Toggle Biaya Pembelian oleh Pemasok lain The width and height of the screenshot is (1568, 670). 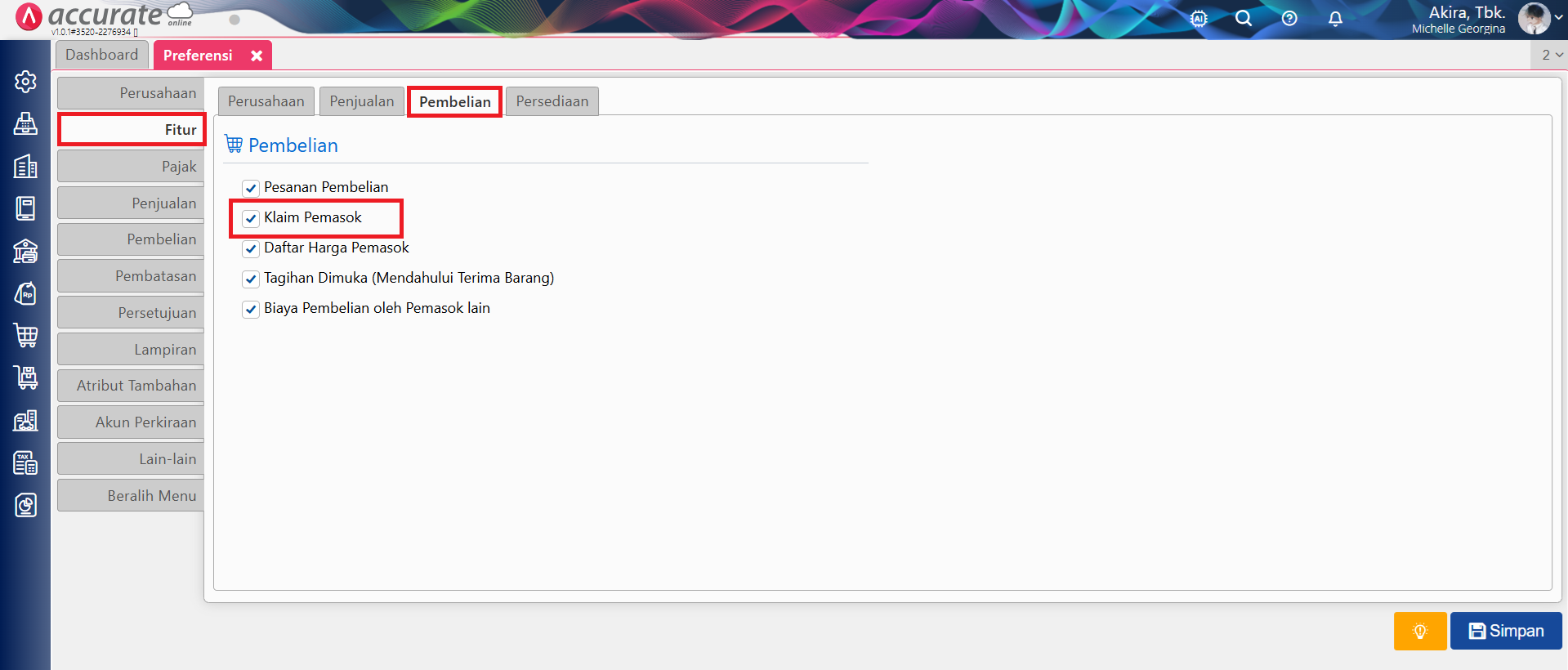click(x=251, y=309)
